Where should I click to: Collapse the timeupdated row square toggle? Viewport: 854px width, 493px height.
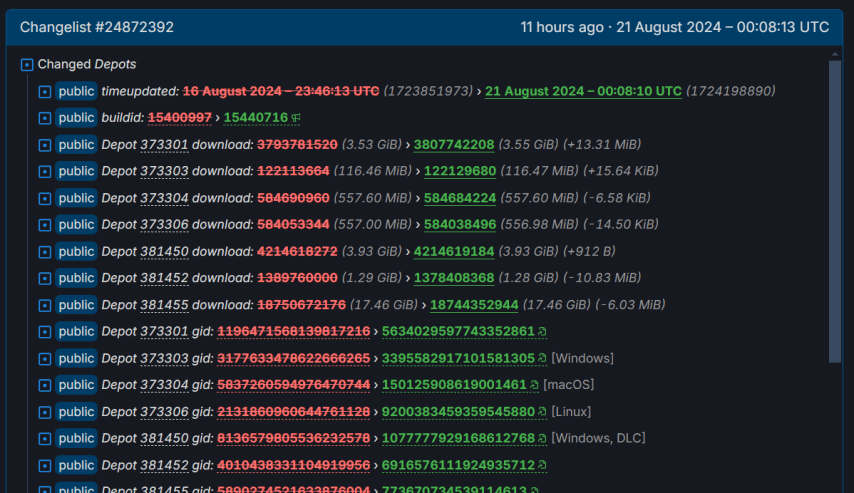[45, 92]
